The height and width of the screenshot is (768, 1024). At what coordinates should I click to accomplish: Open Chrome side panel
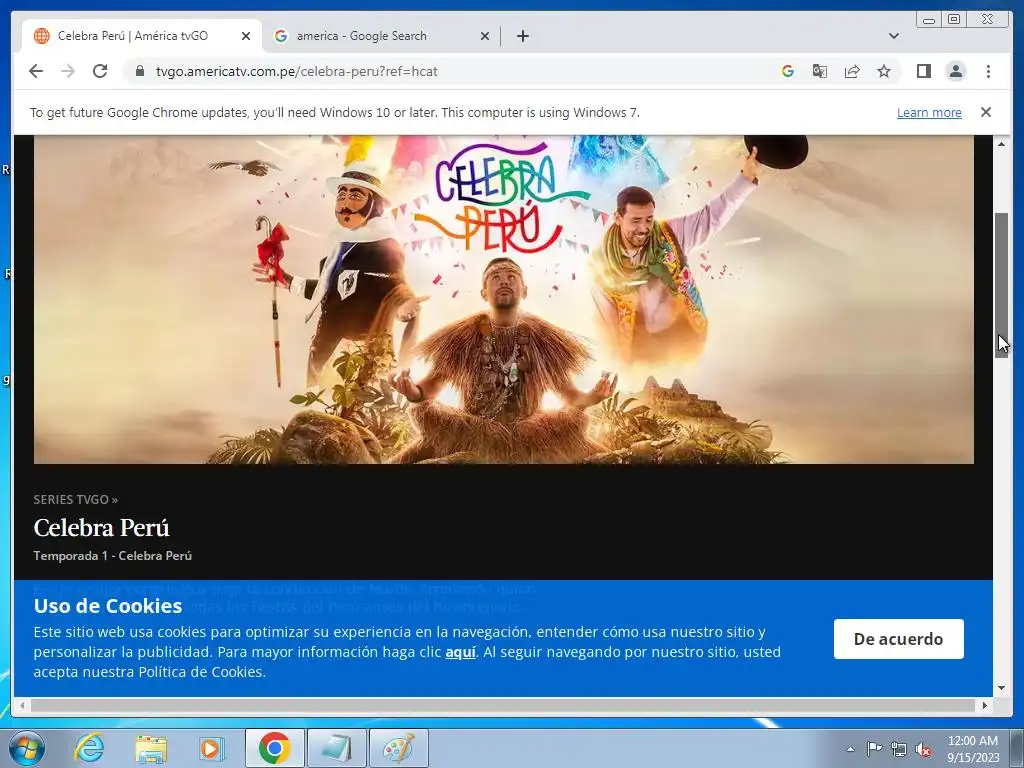point(923,71)
